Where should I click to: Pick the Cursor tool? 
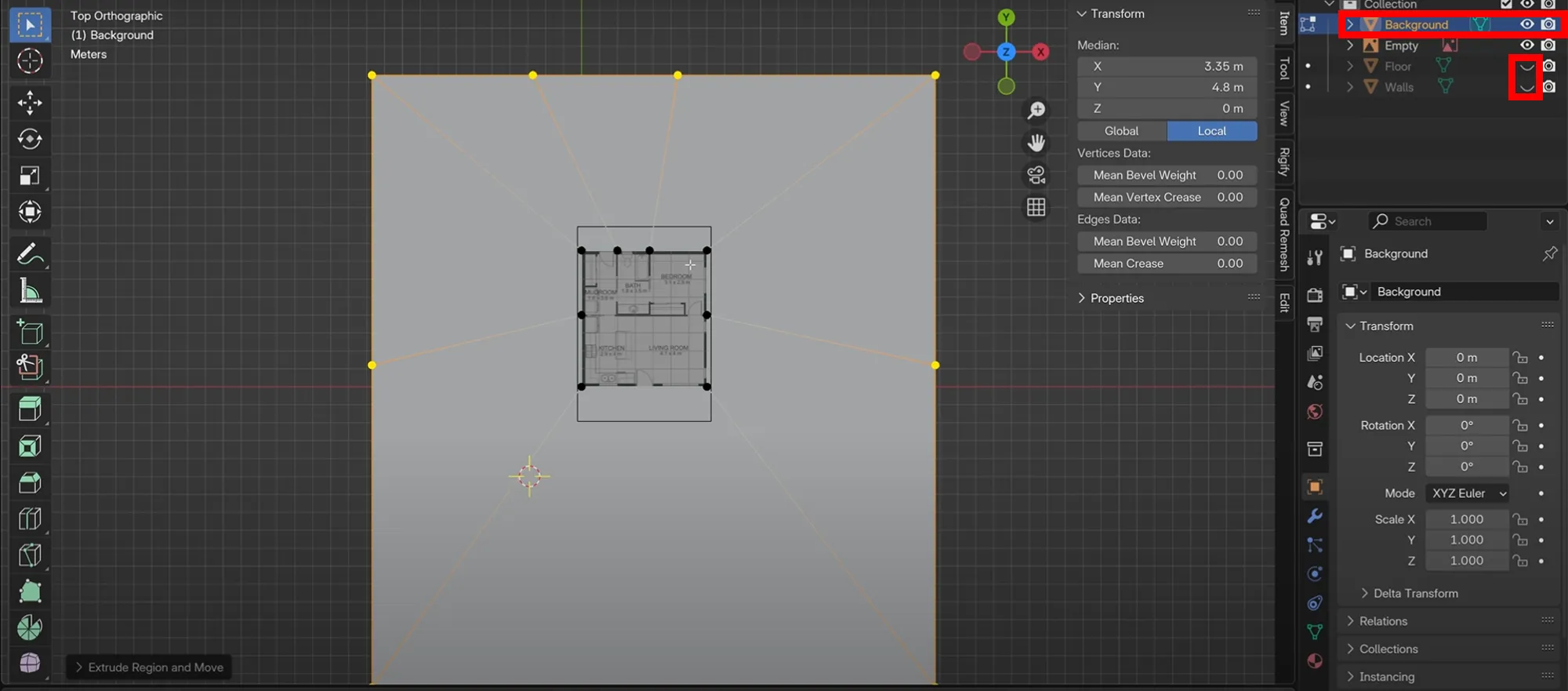[30, 61]
